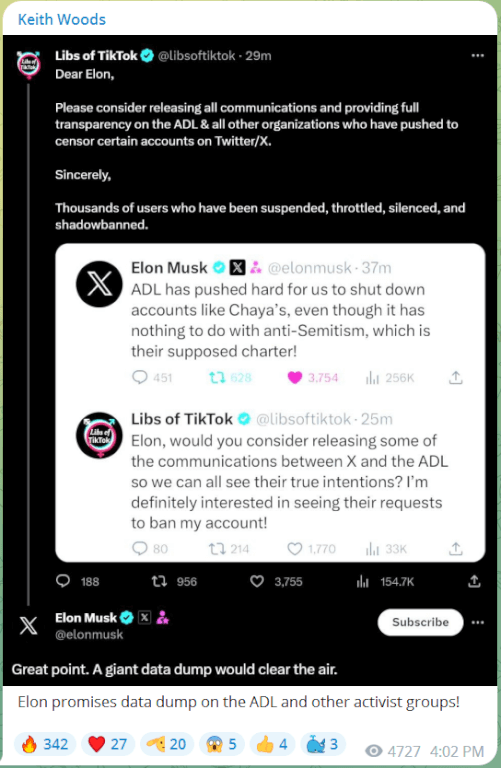This screenshot has height=768, width=501.
Task: Open the three-dot menu on Libs of TikTok tweet
Action: (x=477, y=56)
